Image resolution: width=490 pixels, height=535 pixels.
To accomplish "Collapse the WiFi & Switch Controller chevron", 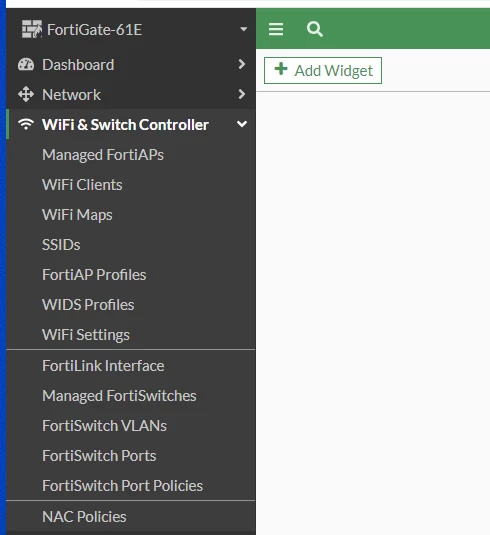I will tap(242, 124).
